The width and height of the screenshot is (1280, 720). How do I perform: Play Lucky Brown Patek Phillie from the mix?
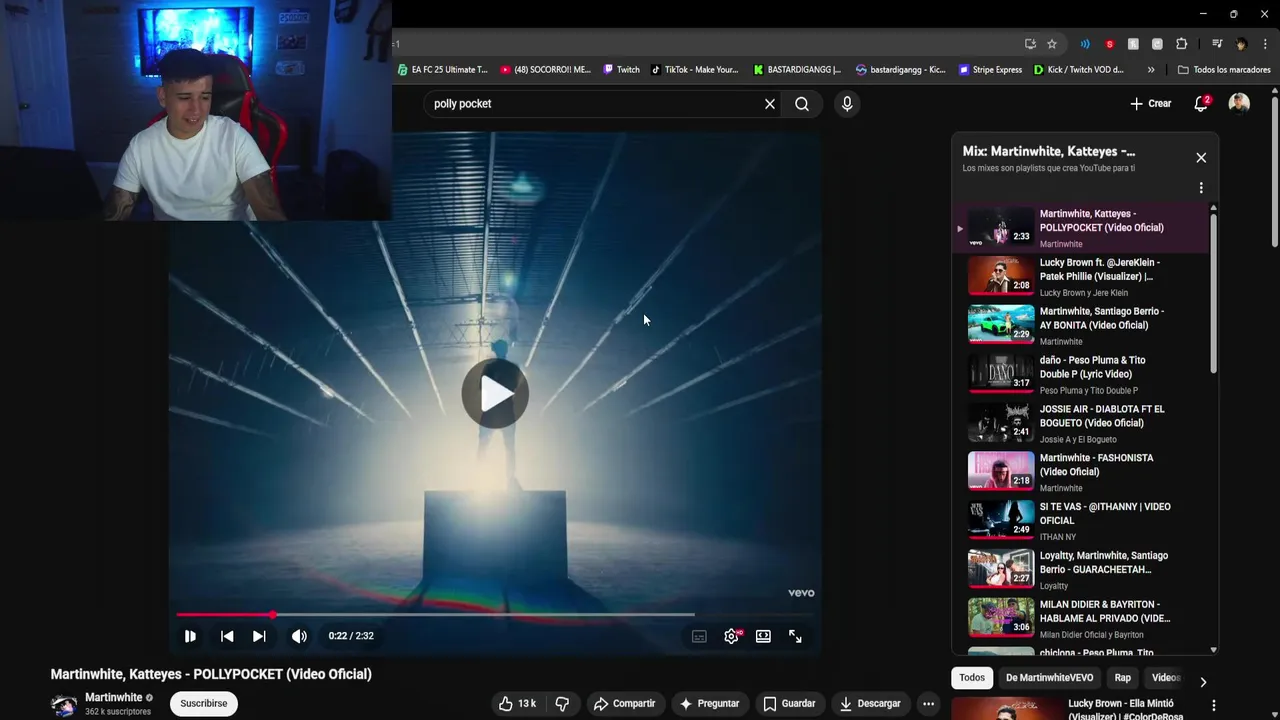[1080, 277]
